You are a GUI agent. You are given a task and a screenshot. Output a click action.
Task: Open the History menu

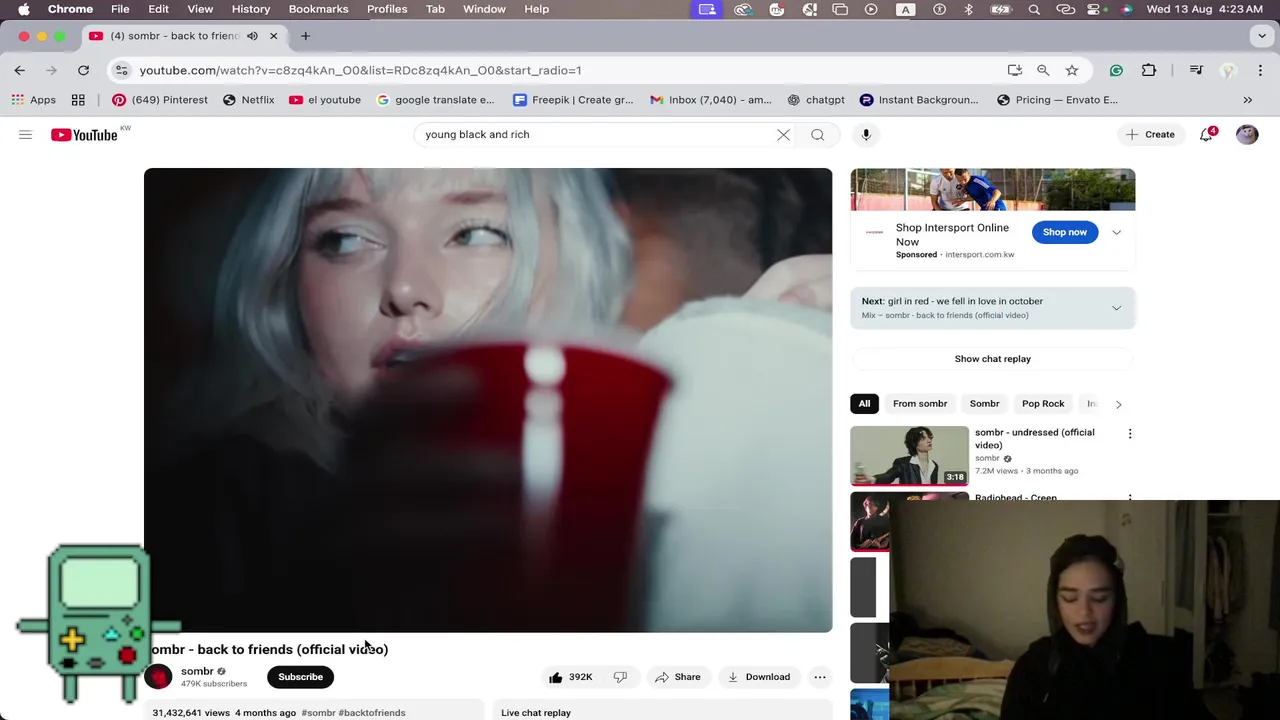click(x=251, y=9)
